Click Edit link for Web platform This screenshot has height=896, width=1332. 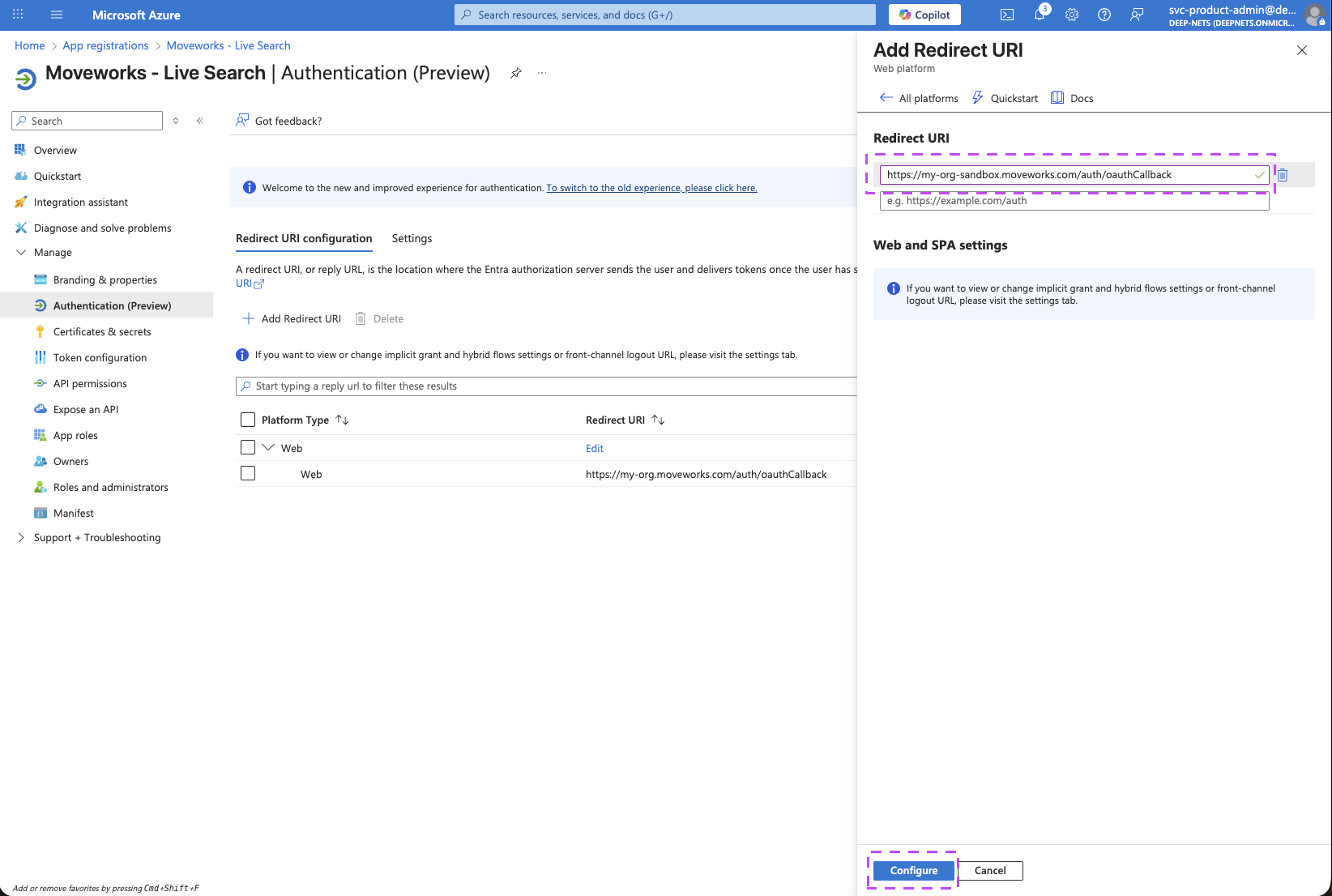coord(595,448)
